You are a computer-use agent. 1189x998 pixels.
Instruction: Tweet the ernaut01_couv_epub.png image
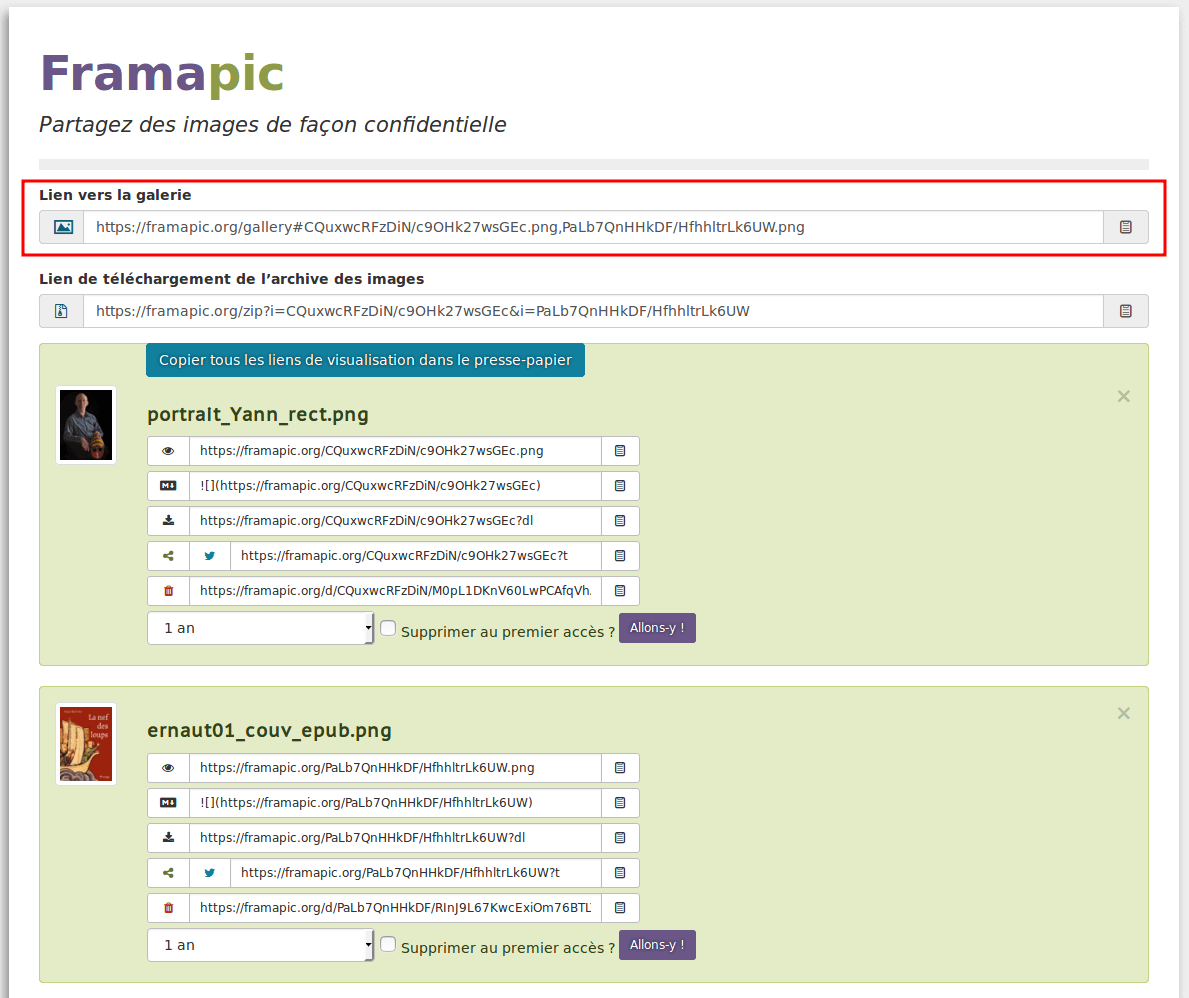[x=210, y=872]
